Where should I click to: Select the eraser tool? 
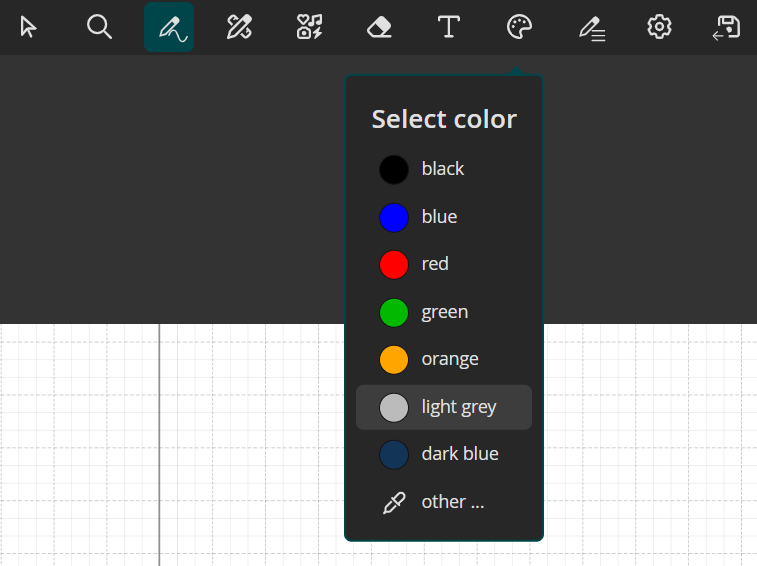click(x=379, y=27)
